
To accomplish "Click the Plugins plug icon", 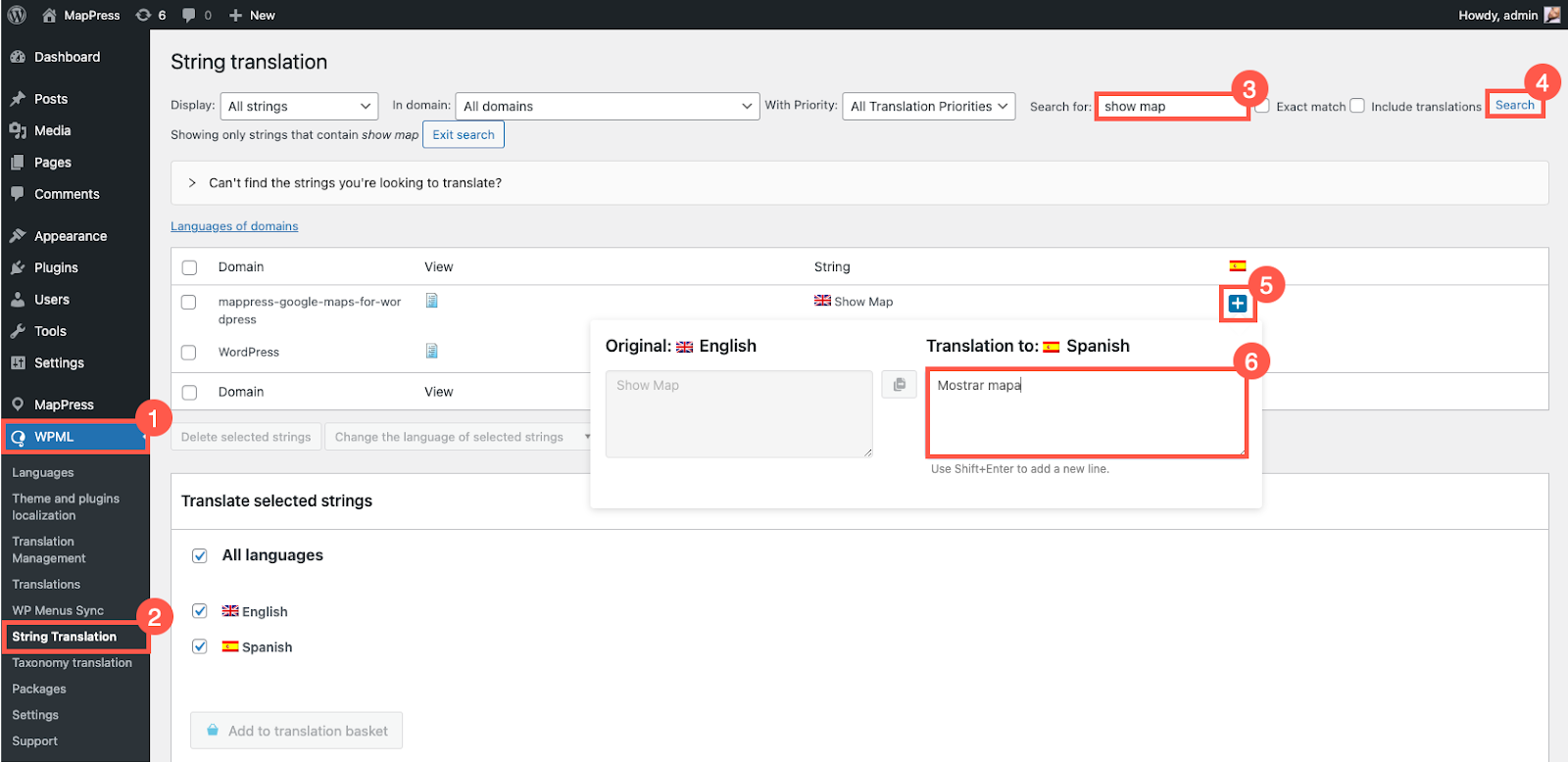I will [x=18, y=267].
